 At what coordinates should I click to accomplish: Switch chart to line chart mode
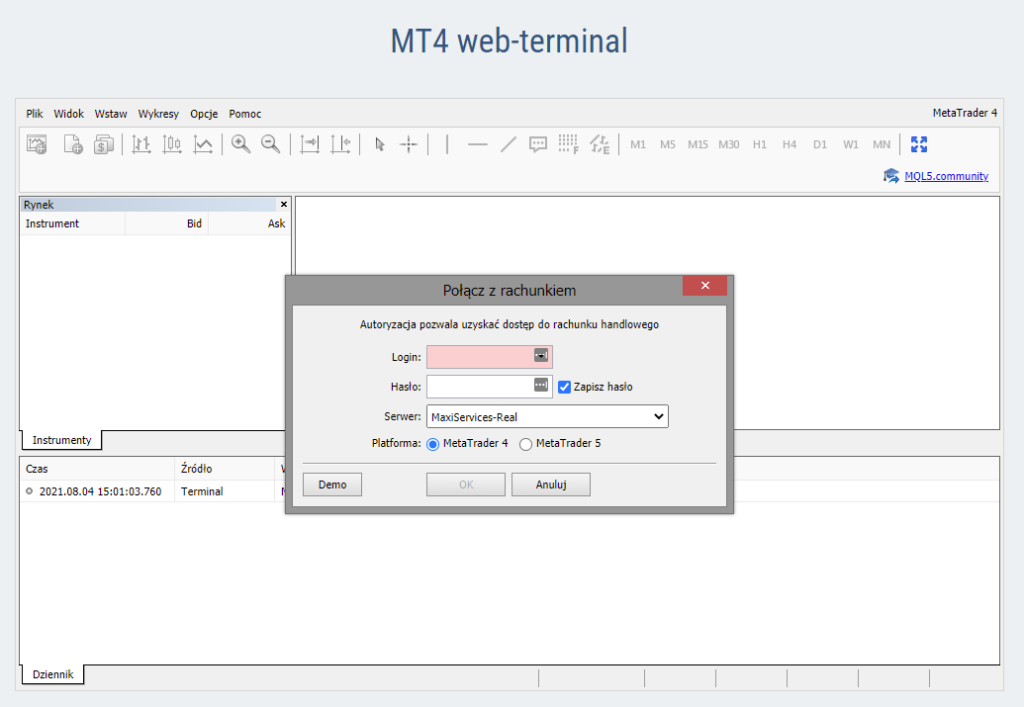click(202, 144)
